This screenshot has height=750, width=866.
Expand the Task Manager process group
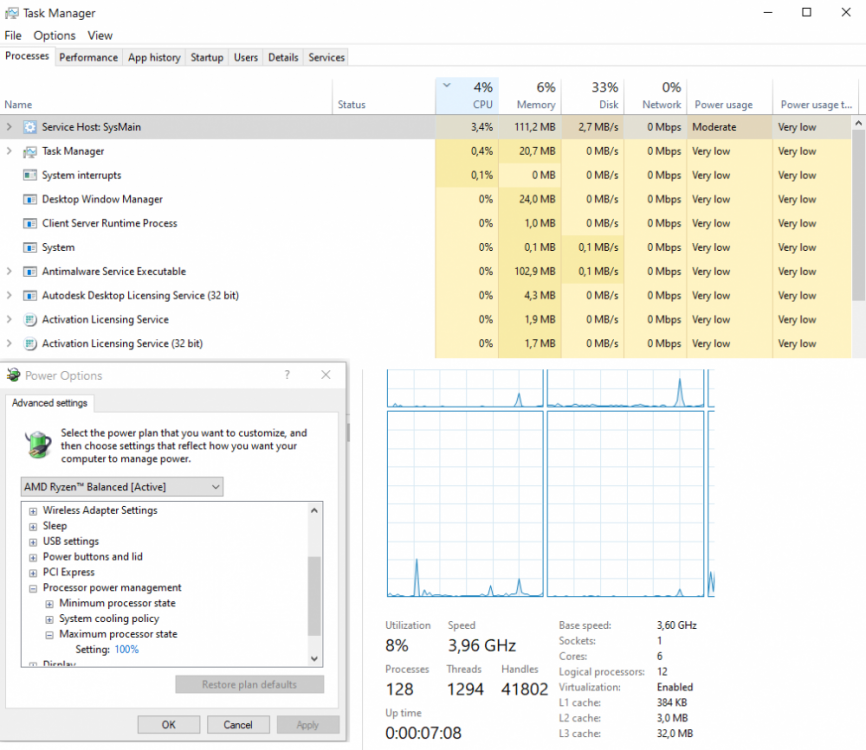click(x=9, y=151)
